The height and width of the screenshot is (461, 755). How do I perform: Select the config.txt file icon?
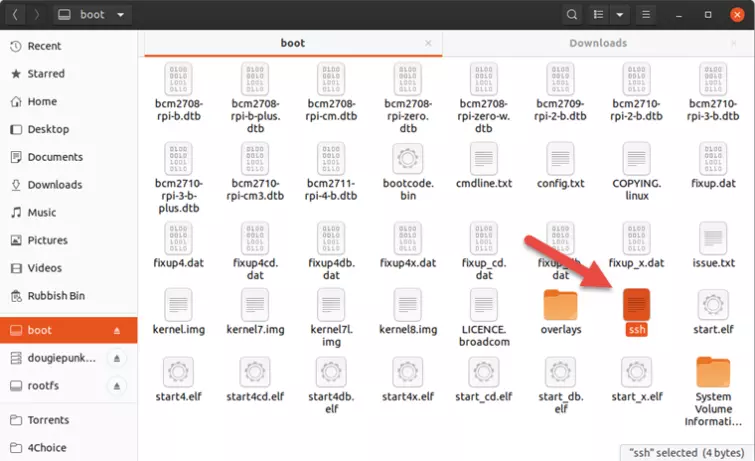(x=560, y=158)
